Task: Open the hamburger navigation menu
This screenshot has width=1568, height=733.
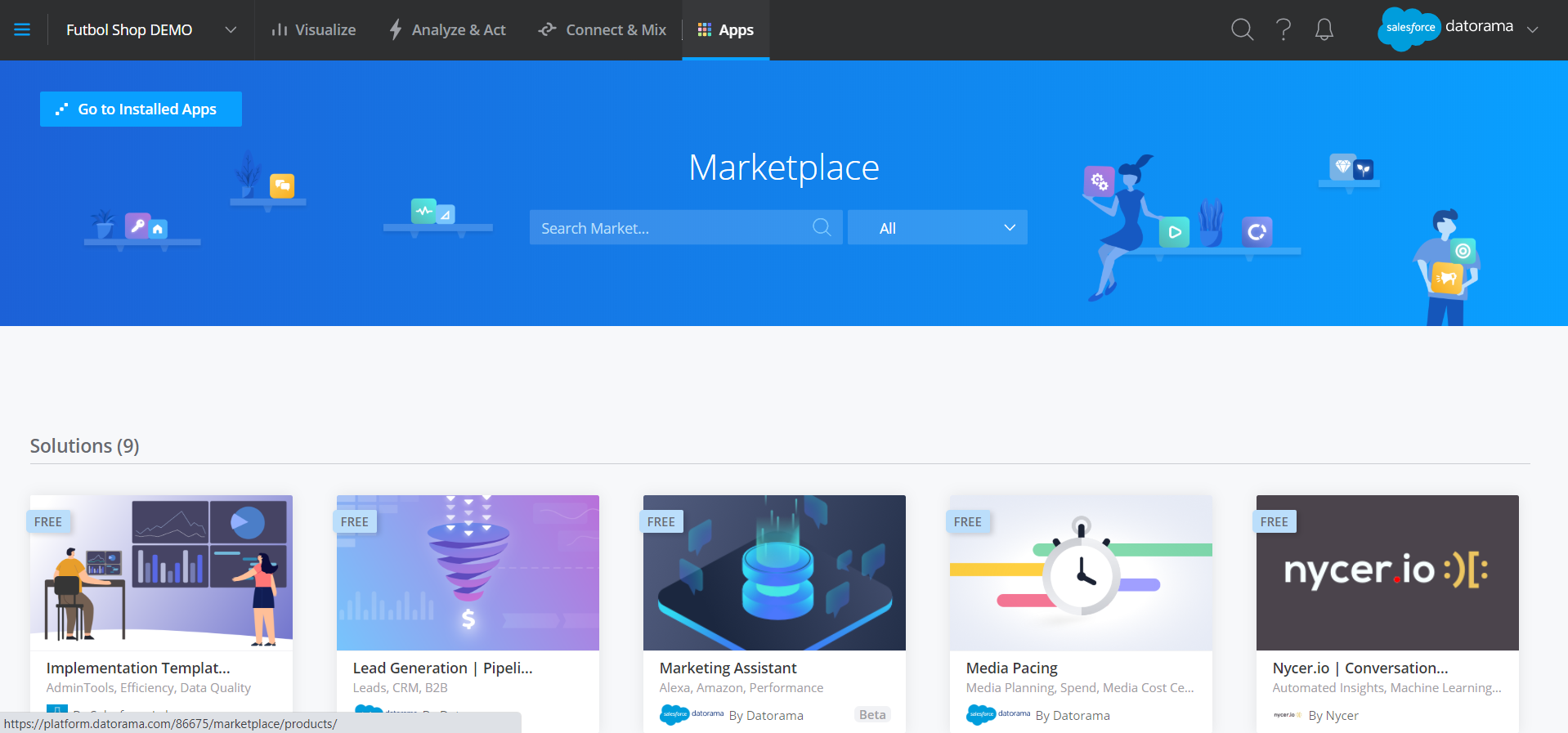Action: pos(22,29)
